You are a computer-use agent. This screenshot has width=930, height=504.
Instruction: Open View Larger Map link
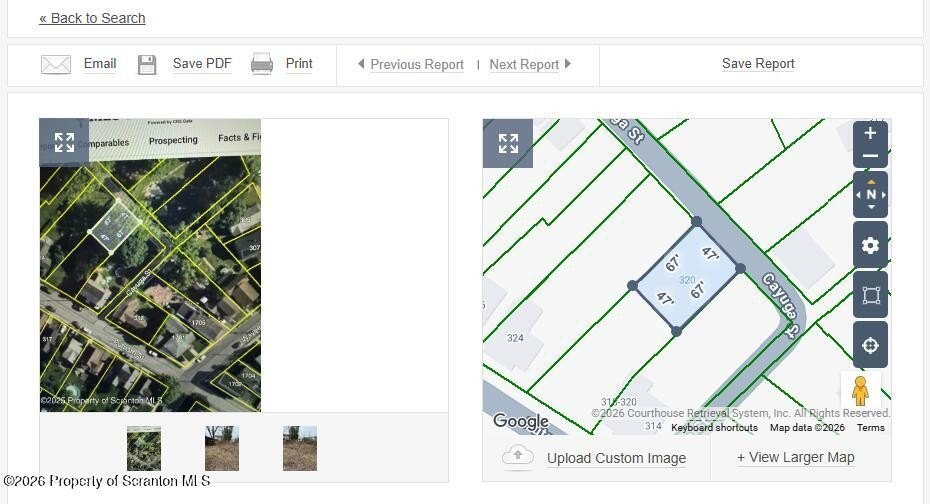point(795,457)
